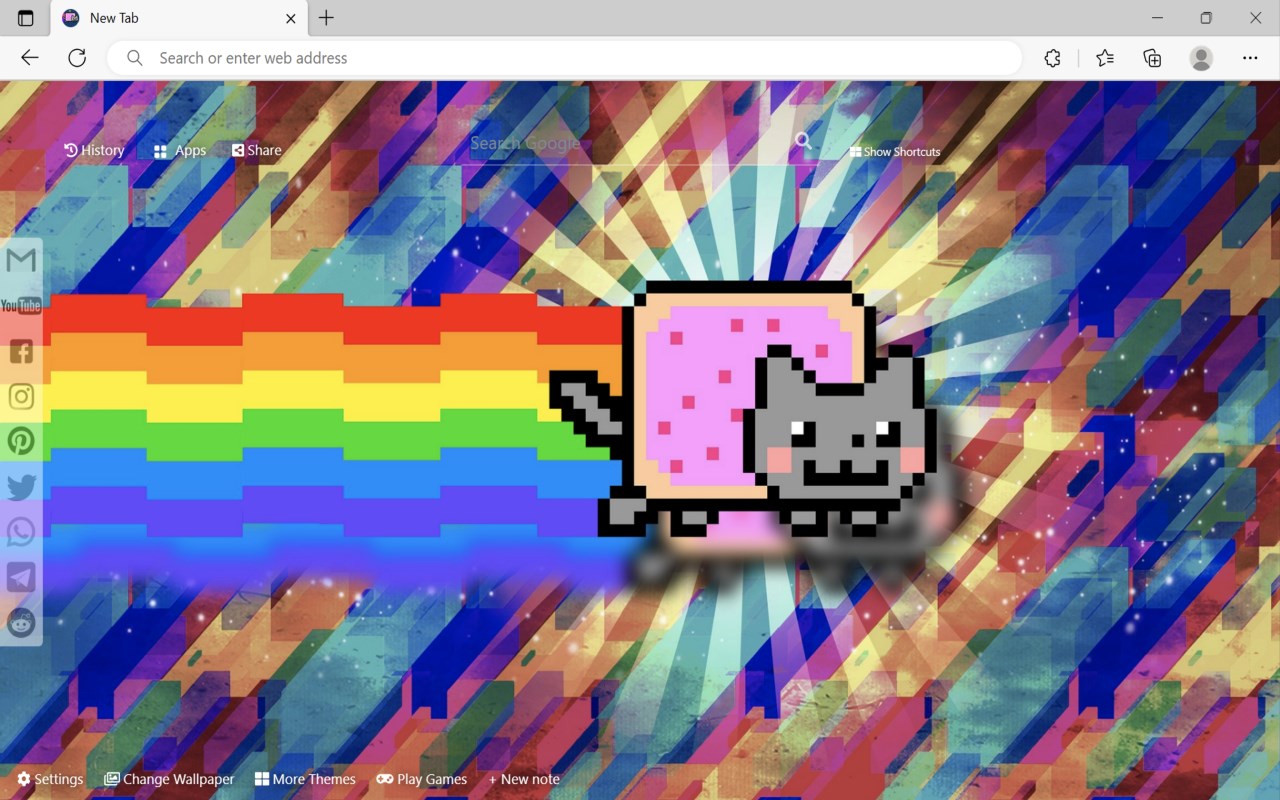Open Settings and more ellipsis menu
Screen dimensions: 1280x800
(x=1250, y=58)
